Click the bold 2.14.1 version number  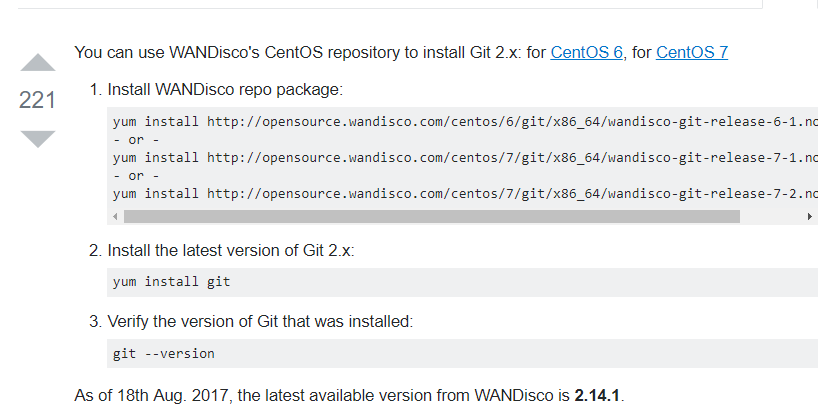(x=598, y=395)
